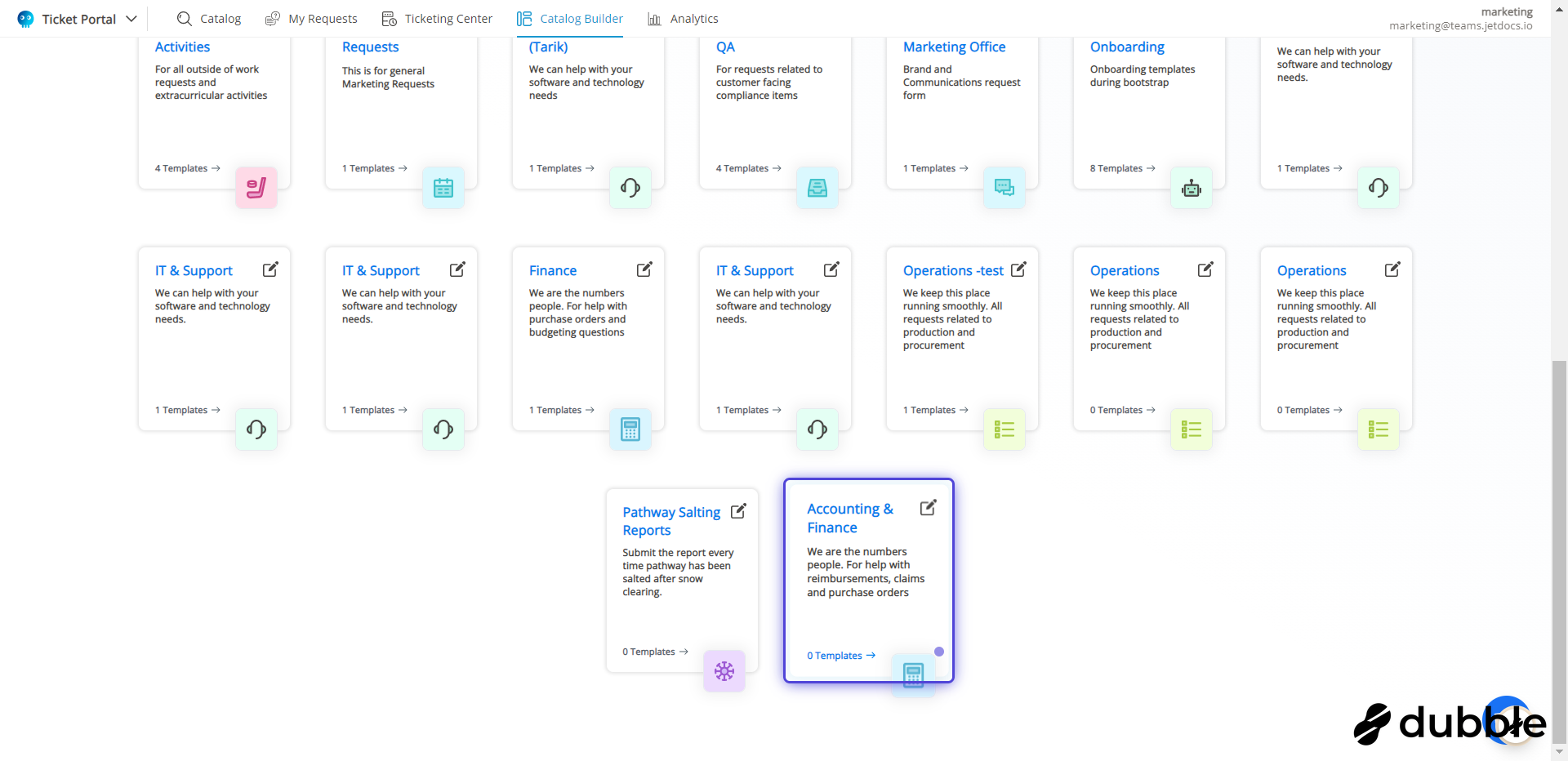Select the Catalog Builder tab

(569, 19)
